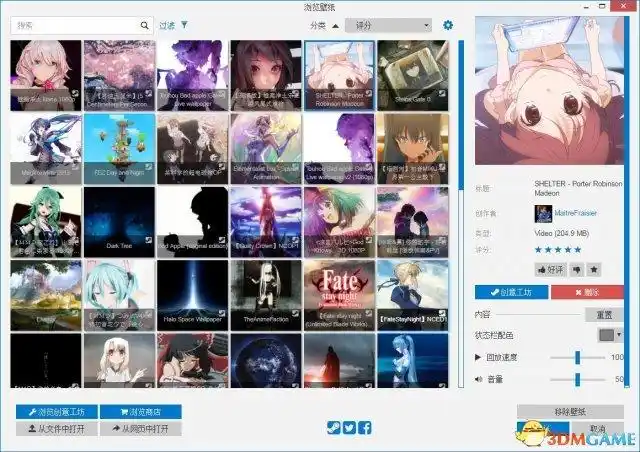This screenshot has height=452, width=640.
Task: Adjust the 回放速度 playback speed slider
Action: [577, 357]
